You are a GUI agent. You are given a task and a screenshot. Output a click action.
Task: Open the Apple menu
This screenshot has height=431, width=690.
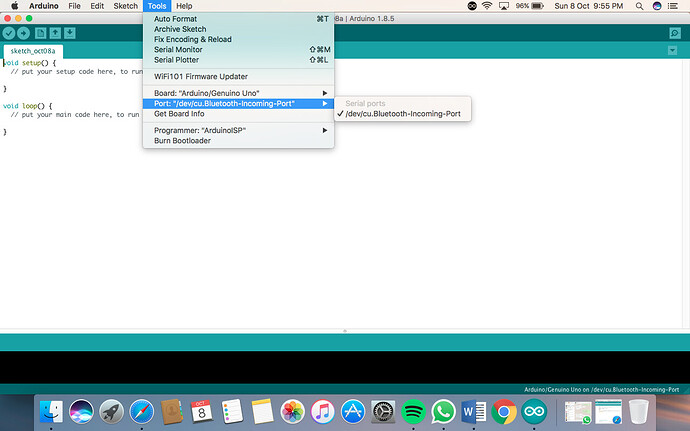(x=15, y=6)
